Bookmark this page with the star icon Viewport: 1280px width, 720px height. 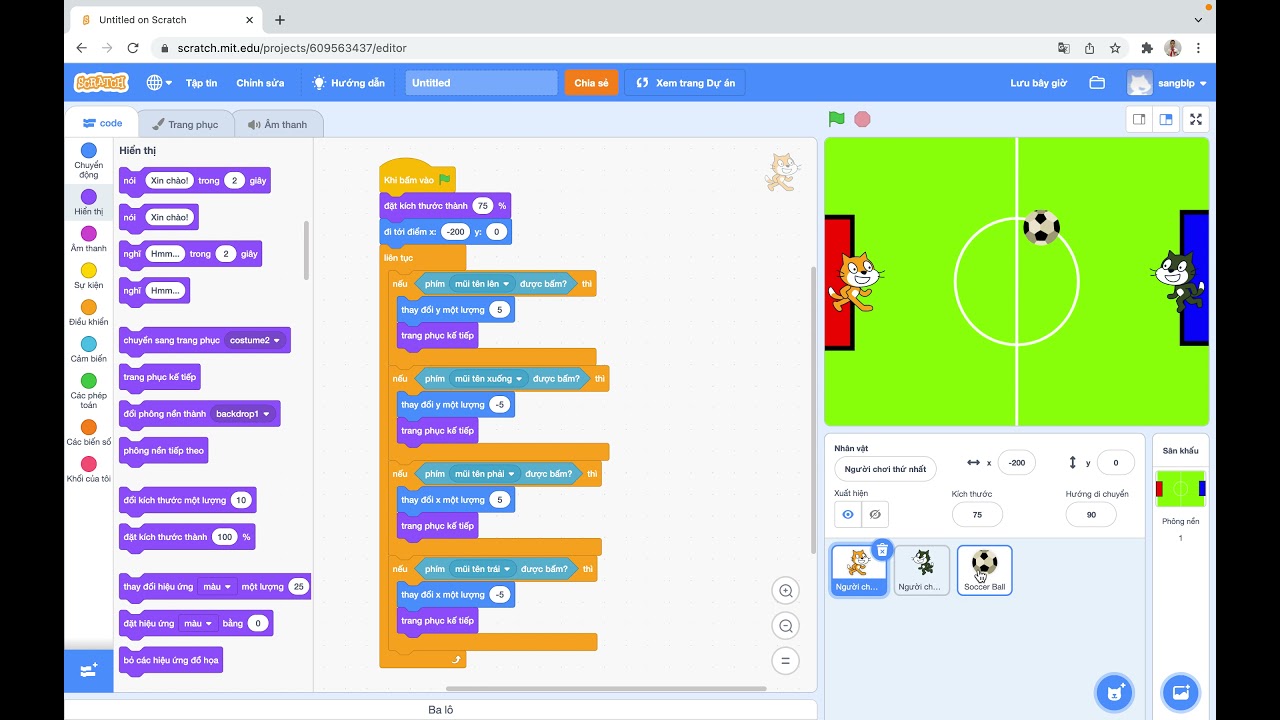[x=1115, y=48]
